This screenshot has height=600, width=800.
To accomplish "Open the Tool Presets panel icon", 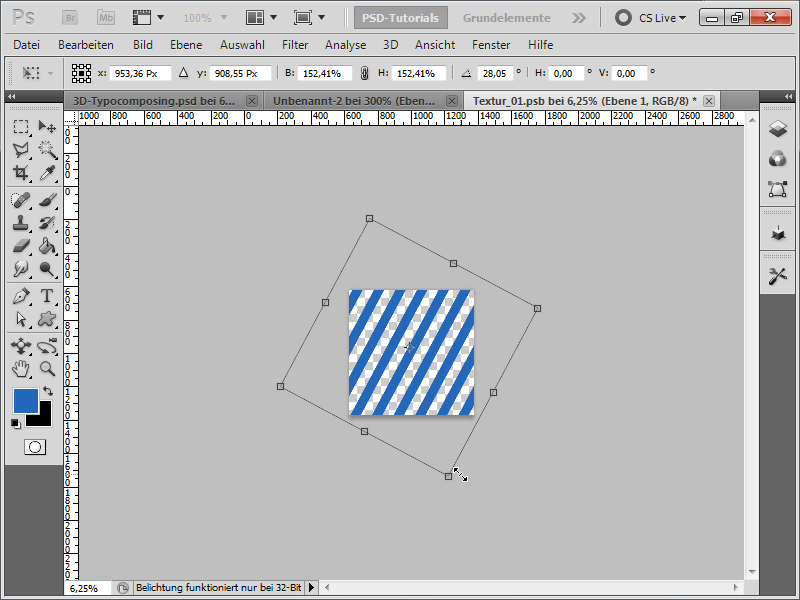I will [x=778, y=277].
